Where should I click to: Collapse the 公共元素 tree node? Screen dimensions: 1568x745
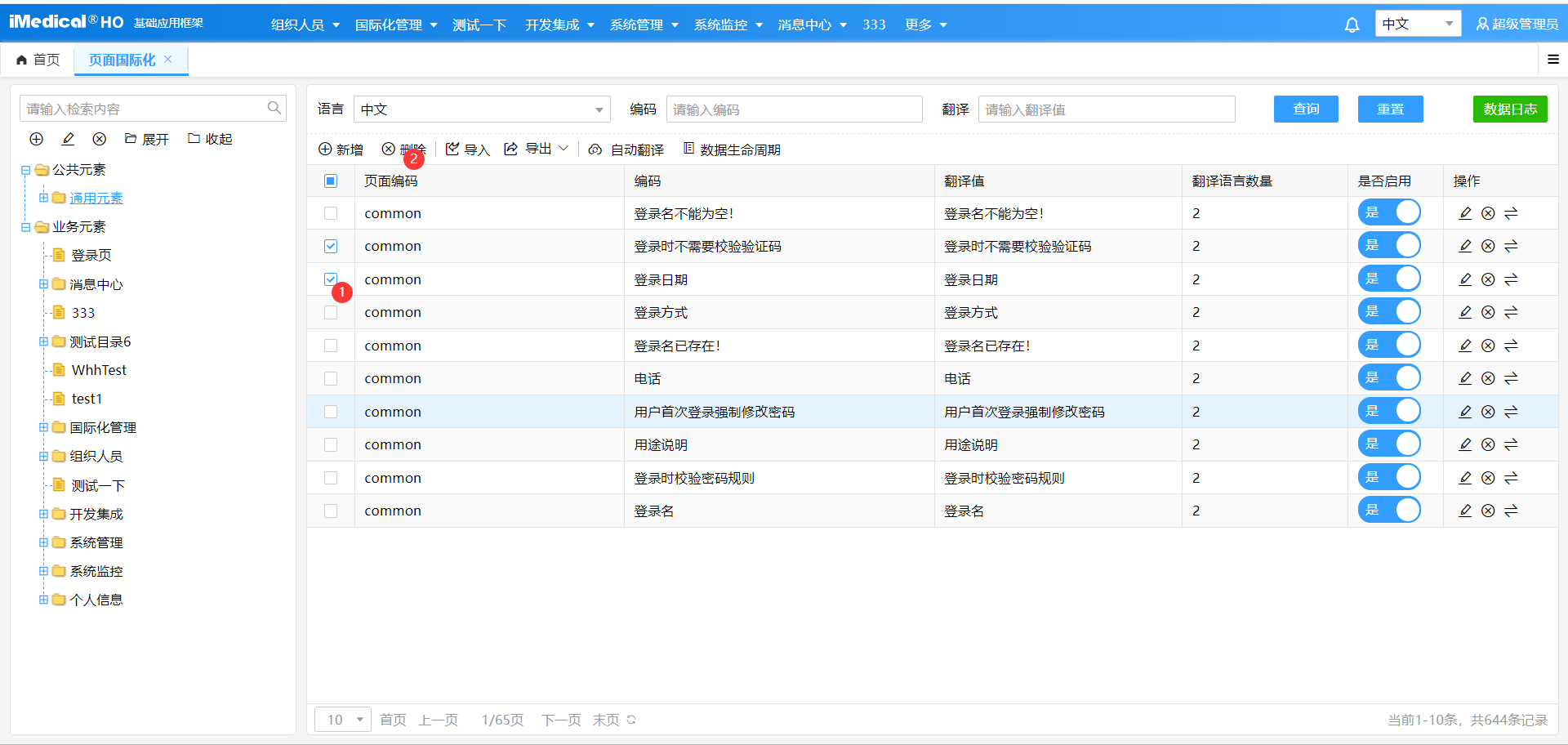point(25,170)
